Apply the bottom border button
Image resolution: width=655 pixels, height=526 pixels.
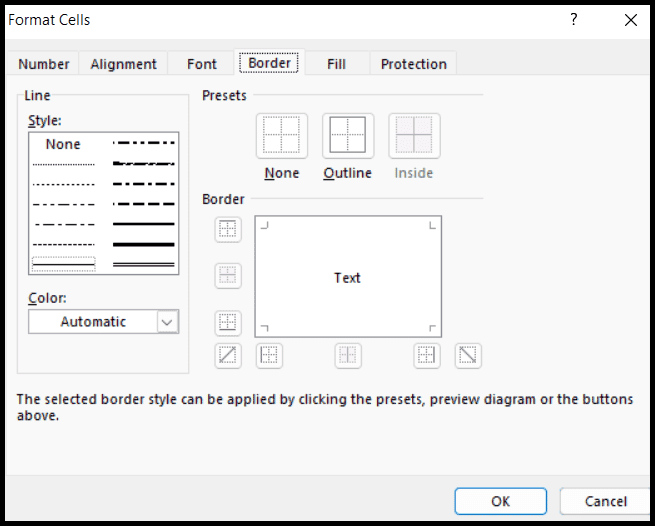pos(228,323)
